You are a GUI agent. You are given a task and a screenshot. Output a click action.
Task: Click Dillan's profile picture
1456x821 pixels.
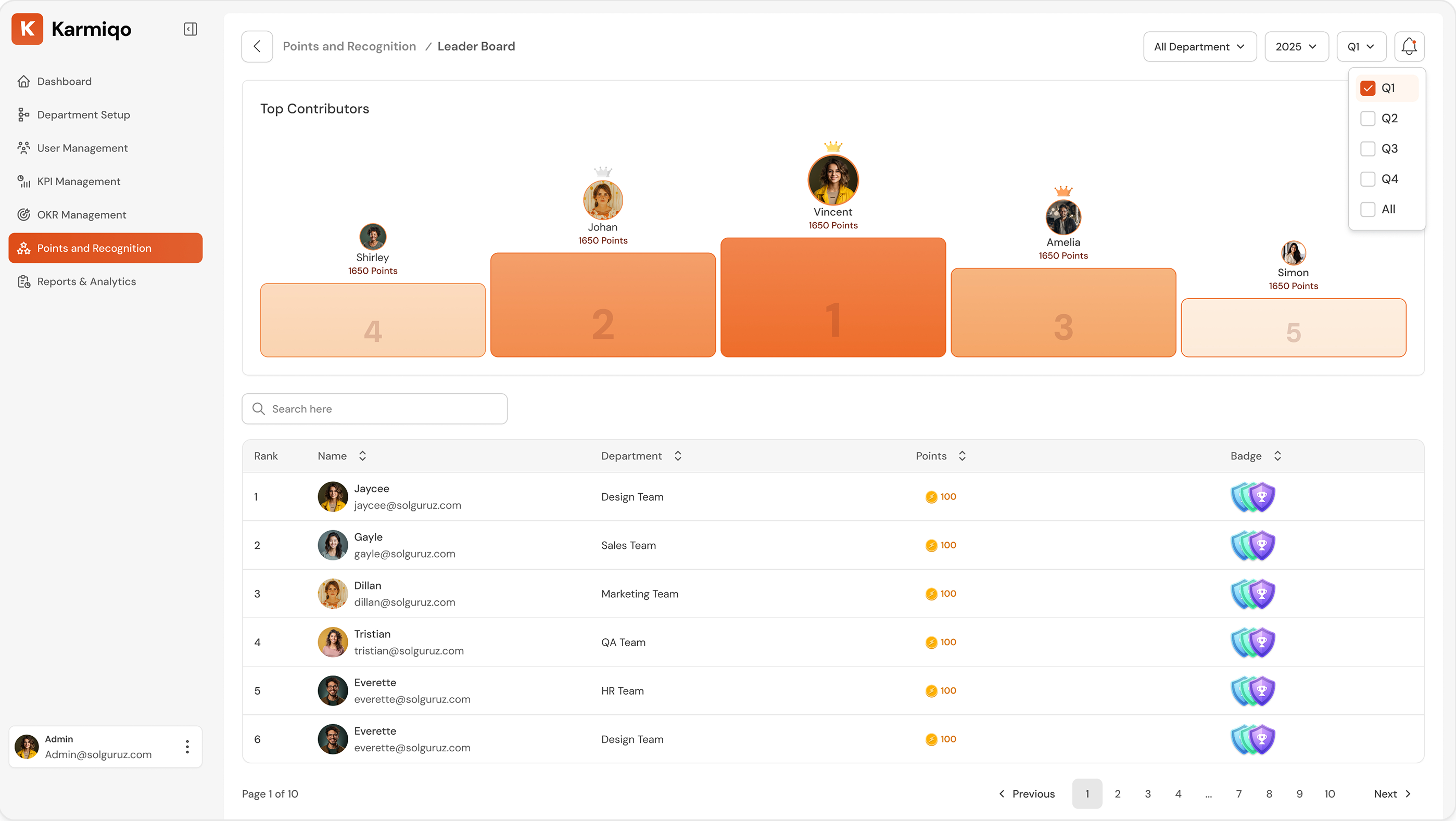pos(333,595)
